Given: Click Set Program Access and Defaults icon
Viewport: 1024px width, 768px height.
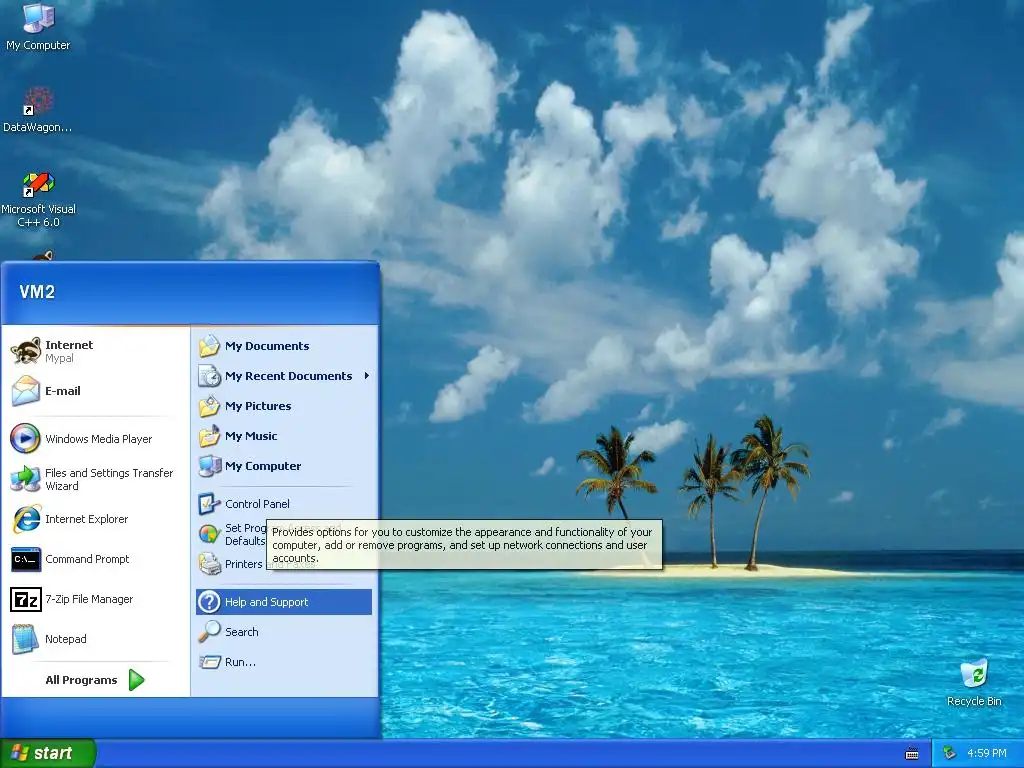Looking at the screenshot, I should point(210,534).
